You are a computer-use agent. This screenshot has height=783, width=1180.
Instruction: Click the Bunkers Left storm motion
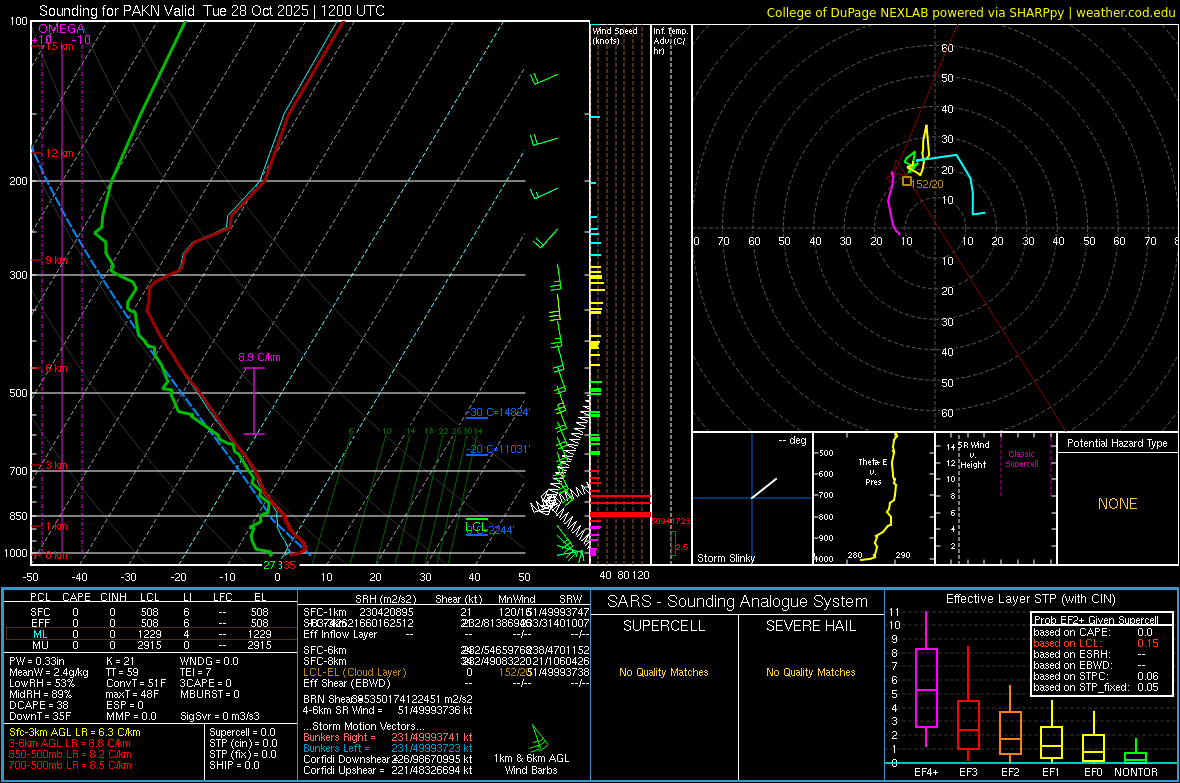click(388, 748)
